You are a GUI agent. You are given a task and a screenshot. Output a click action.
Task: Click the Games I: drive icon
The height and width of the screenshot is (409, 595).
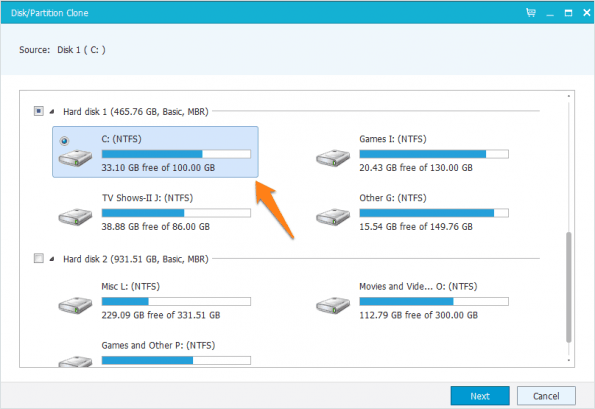coord(333,158)
